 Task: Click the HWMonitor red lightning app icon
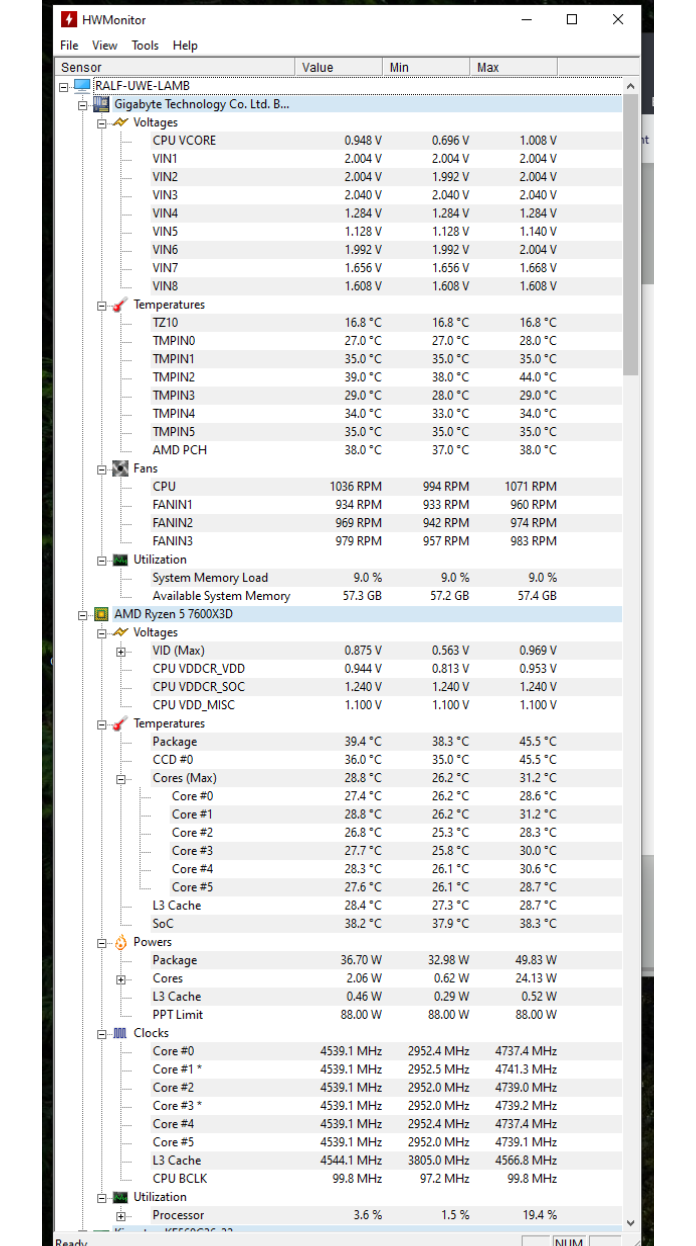tap(69, 19)
